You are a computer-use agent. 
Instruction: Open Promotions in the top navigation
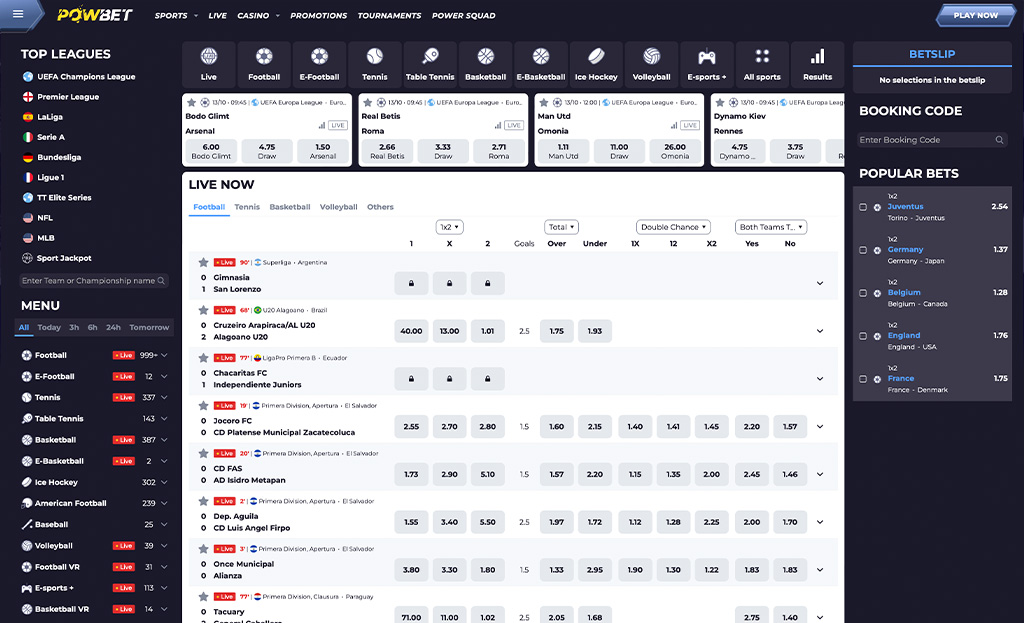(319, 16)
